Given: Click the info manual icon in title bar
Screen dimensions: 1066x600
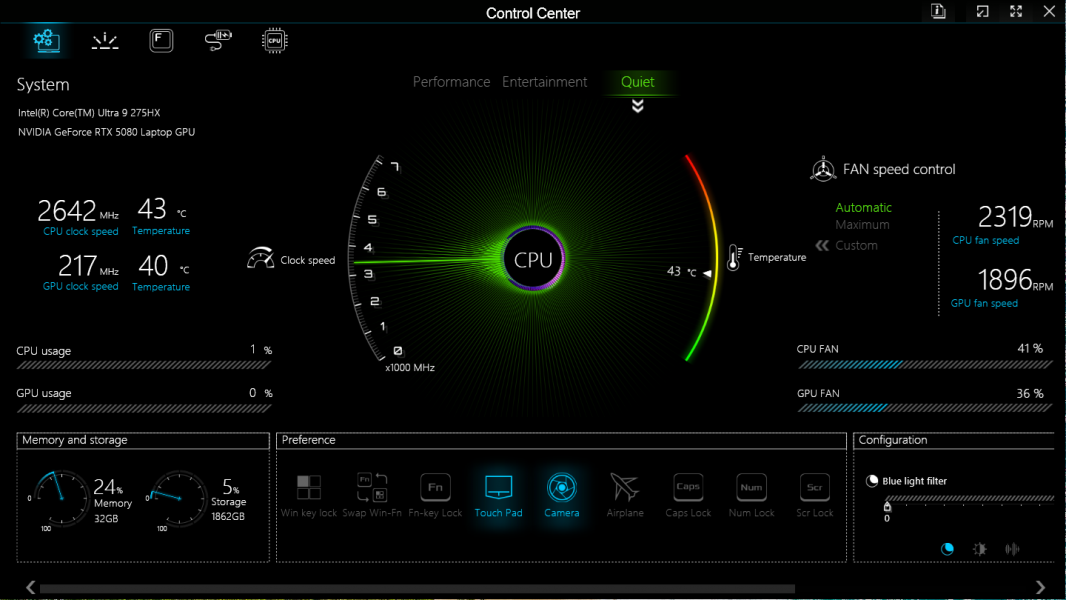Looking at the screenshot, I should click(938, 11).
